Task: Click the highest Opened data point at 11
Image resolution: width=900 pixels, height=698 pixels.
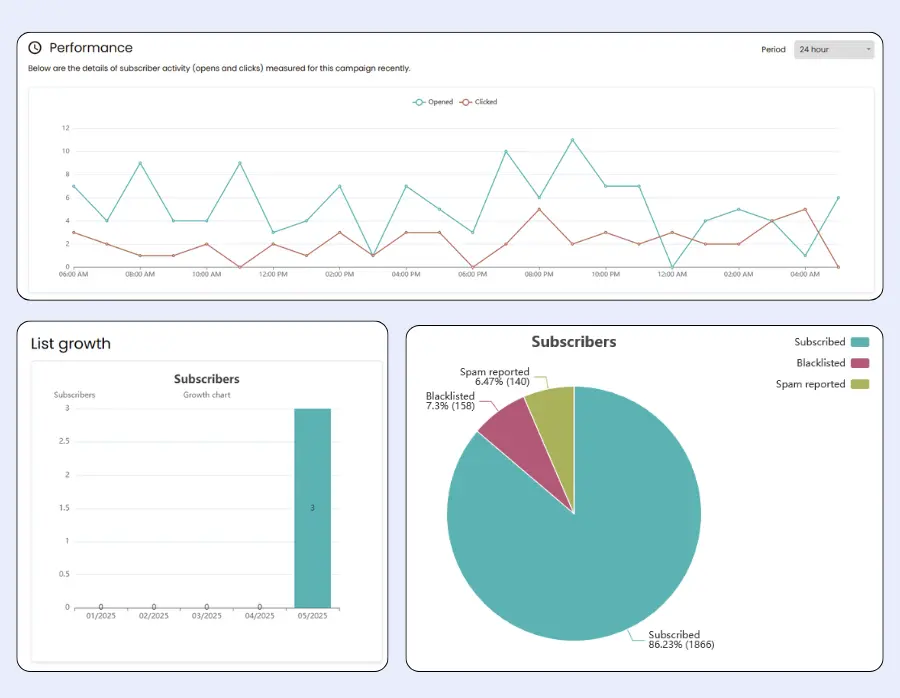Action: (x=572, y=140)
